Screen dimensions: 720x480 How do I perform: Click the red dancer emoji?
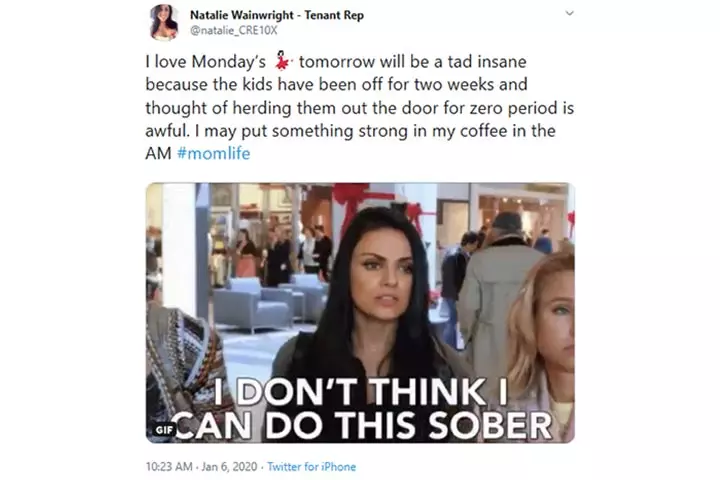pyautogui.click(x=282, y=62)
